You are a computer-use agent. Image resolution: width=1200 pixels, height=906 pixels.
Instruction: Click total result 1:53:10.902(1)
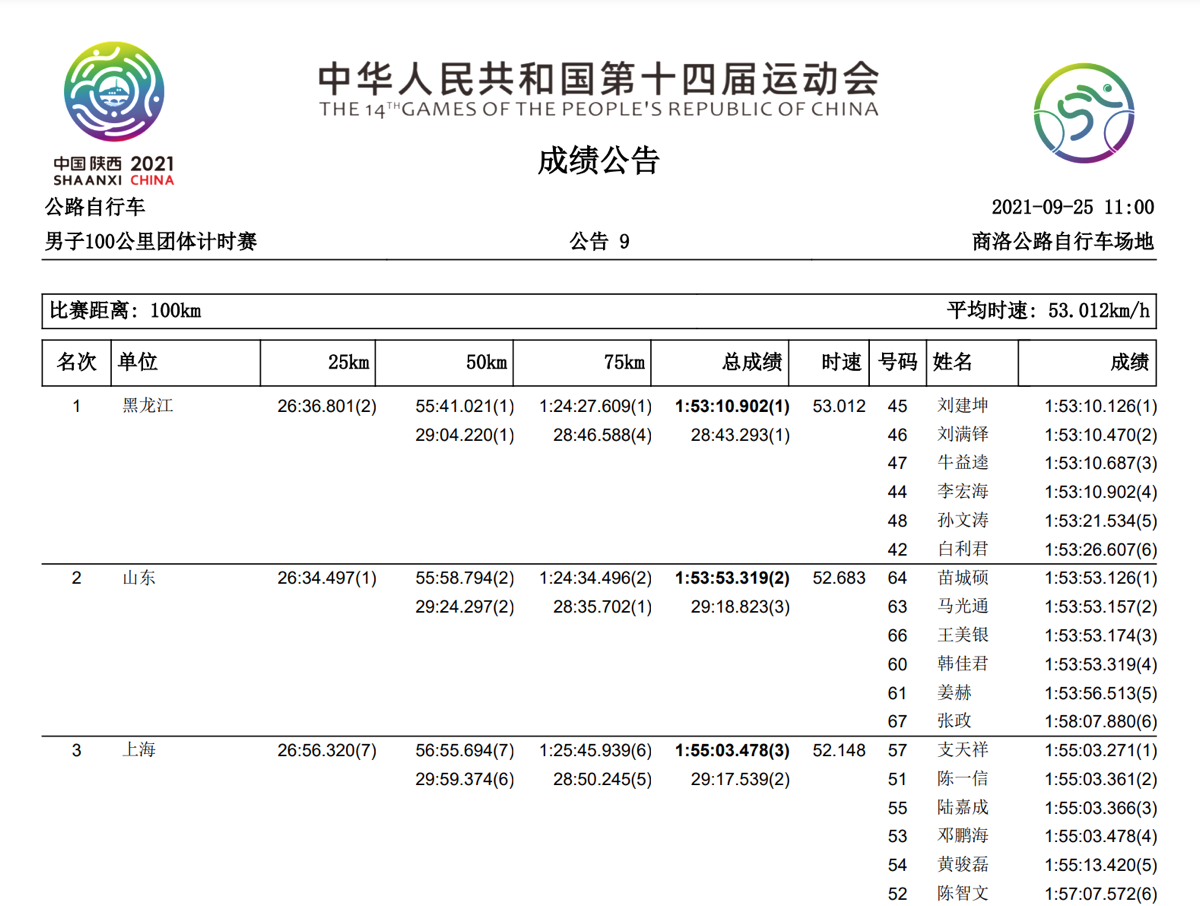click(733, 406)
